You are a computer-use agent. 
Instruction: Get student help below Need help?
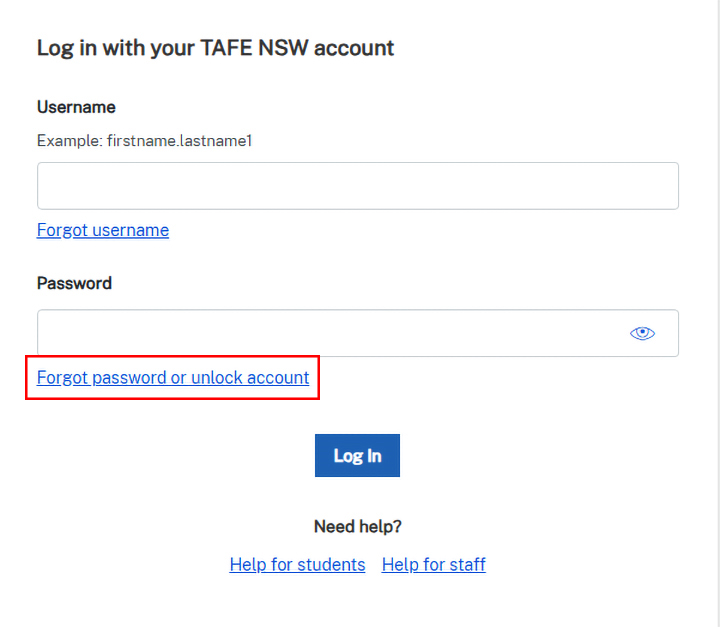point(297,565)
